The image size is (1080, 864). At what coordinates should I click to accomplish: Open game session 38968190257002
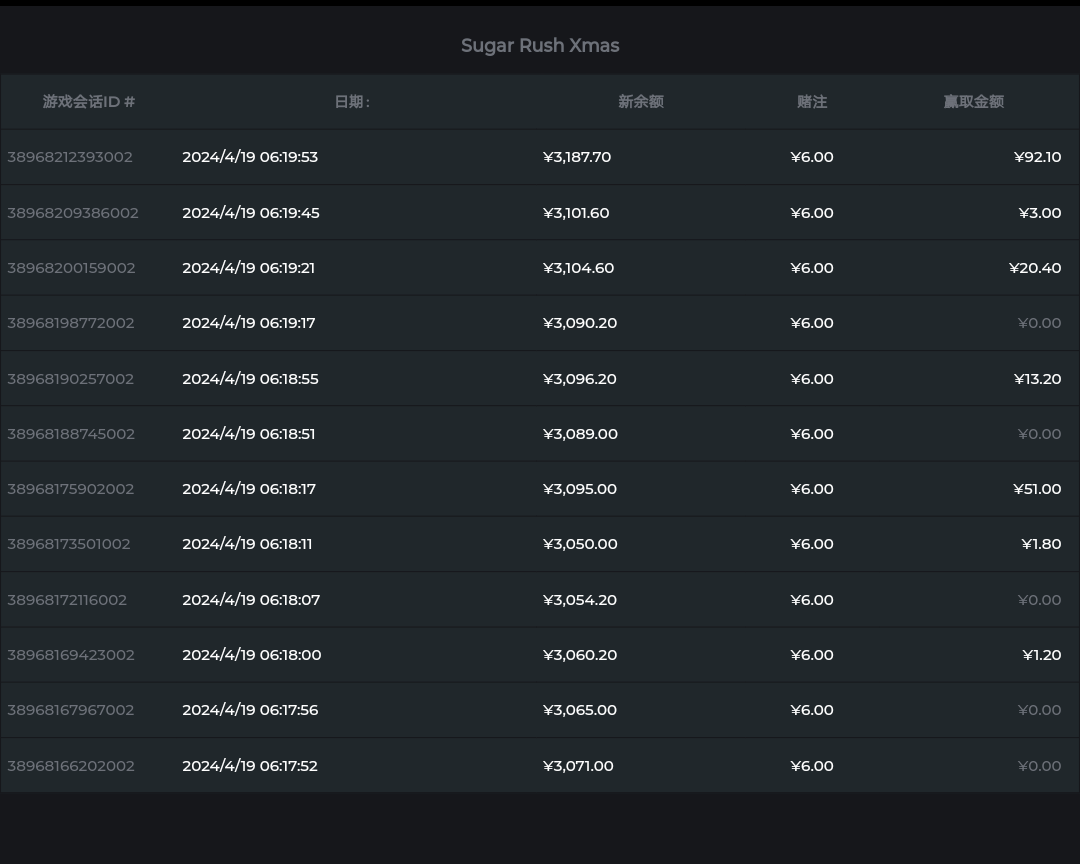[x=70, y=379]
